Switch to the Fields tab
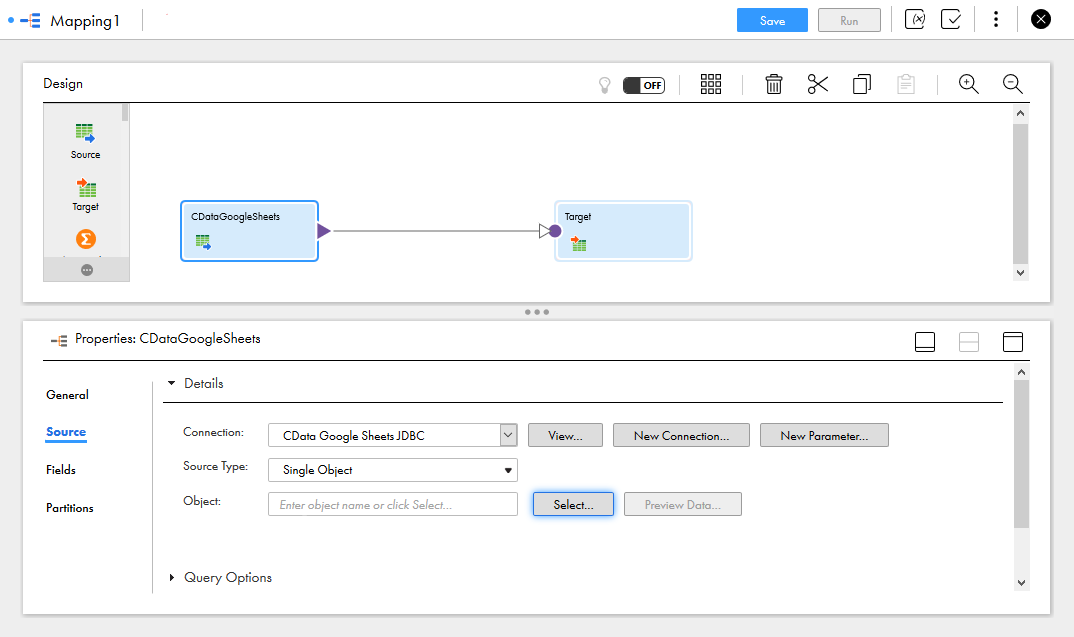 pyautogui.click(x=61, y=470)
